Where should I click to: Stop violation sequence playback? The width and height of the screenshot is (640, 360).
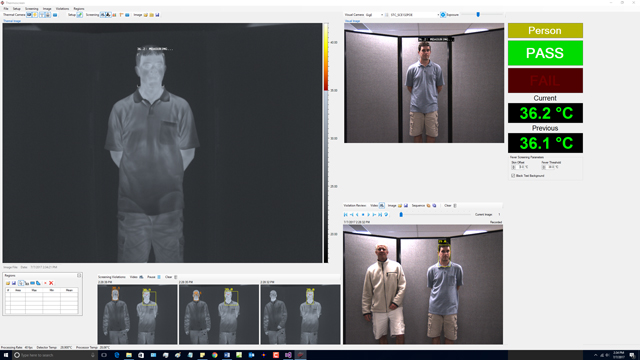click(363, 214)
